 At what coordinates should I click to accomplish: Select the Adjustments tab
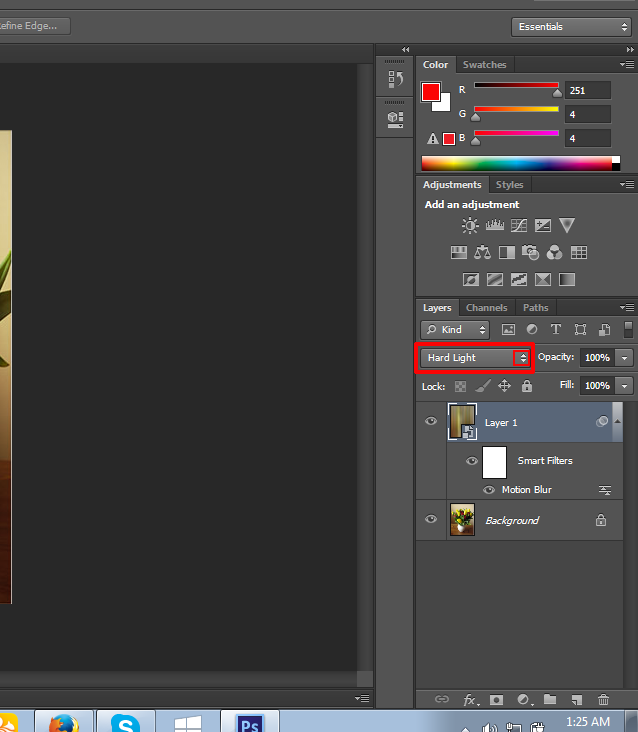[452, 184]
